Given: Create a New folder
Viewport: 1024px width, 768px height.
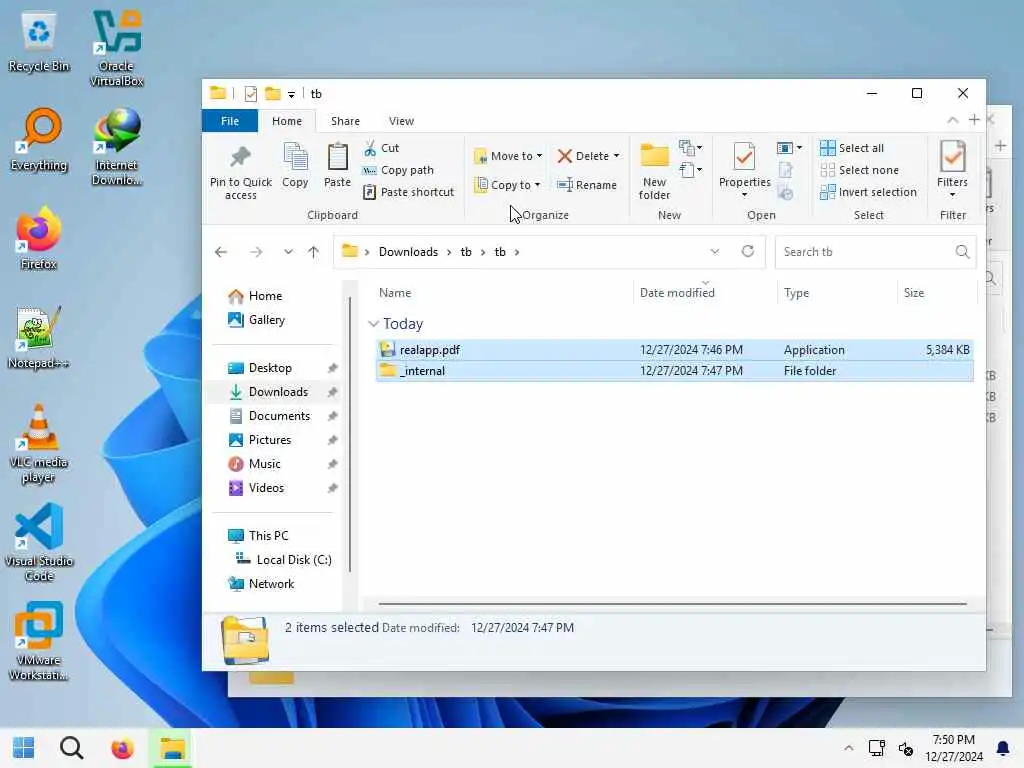Looking at the screenshot, I should click(x=654, y=172).
